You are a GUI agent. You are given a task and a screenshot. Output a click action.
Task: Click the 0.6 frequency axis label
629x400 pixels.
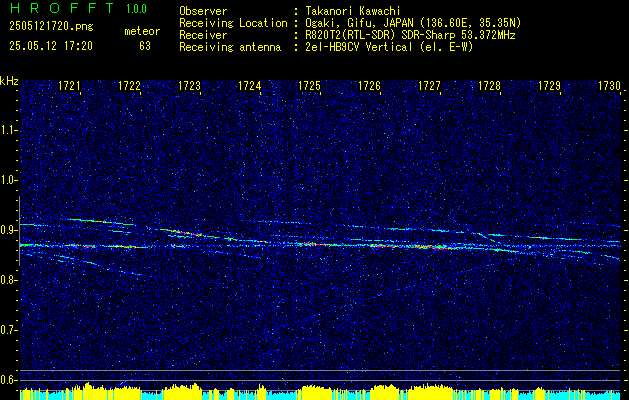pos(7,380)
